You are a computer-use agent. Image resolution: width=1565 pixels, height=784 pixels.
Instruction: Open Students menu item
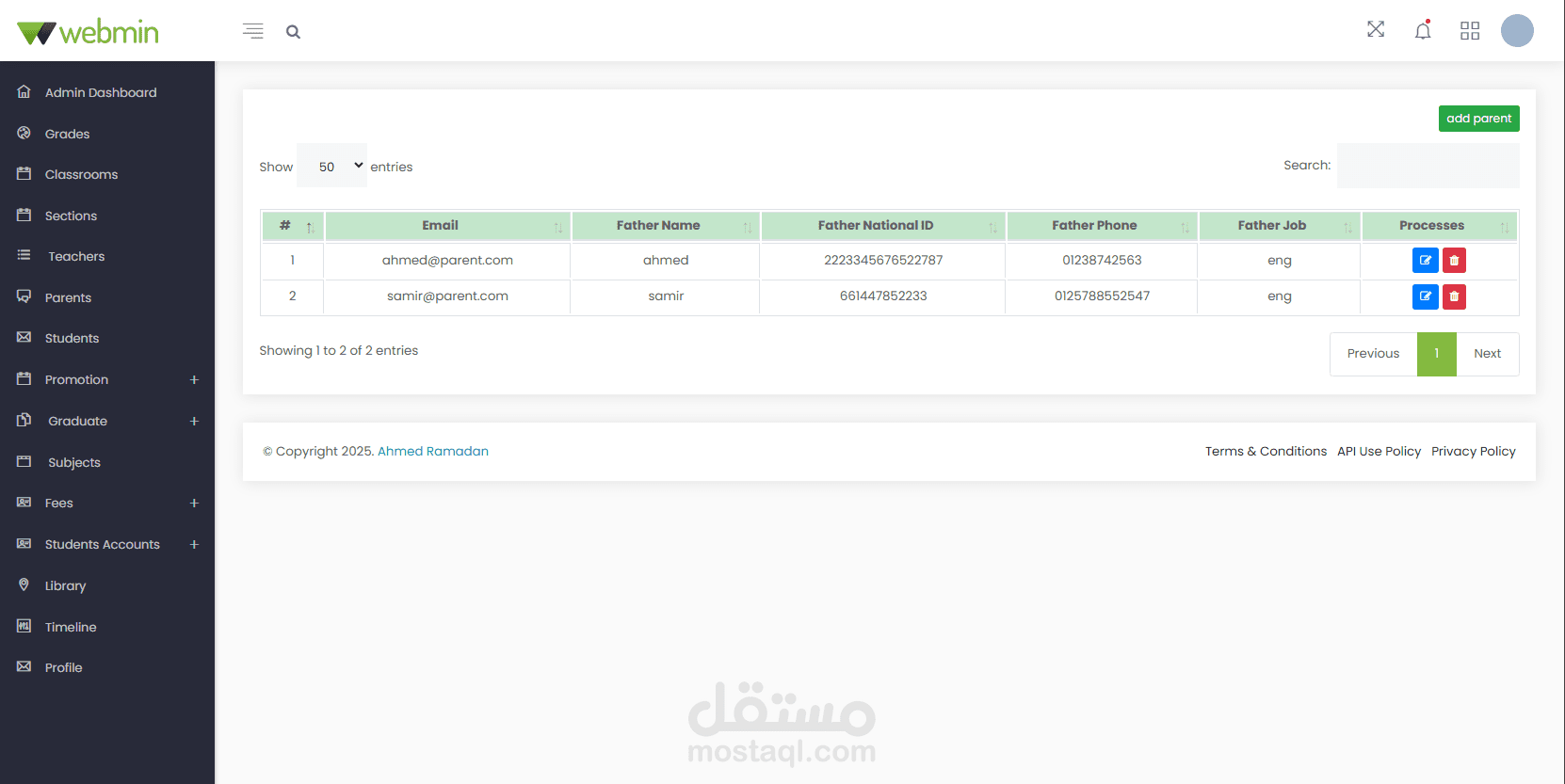(72, 338)
